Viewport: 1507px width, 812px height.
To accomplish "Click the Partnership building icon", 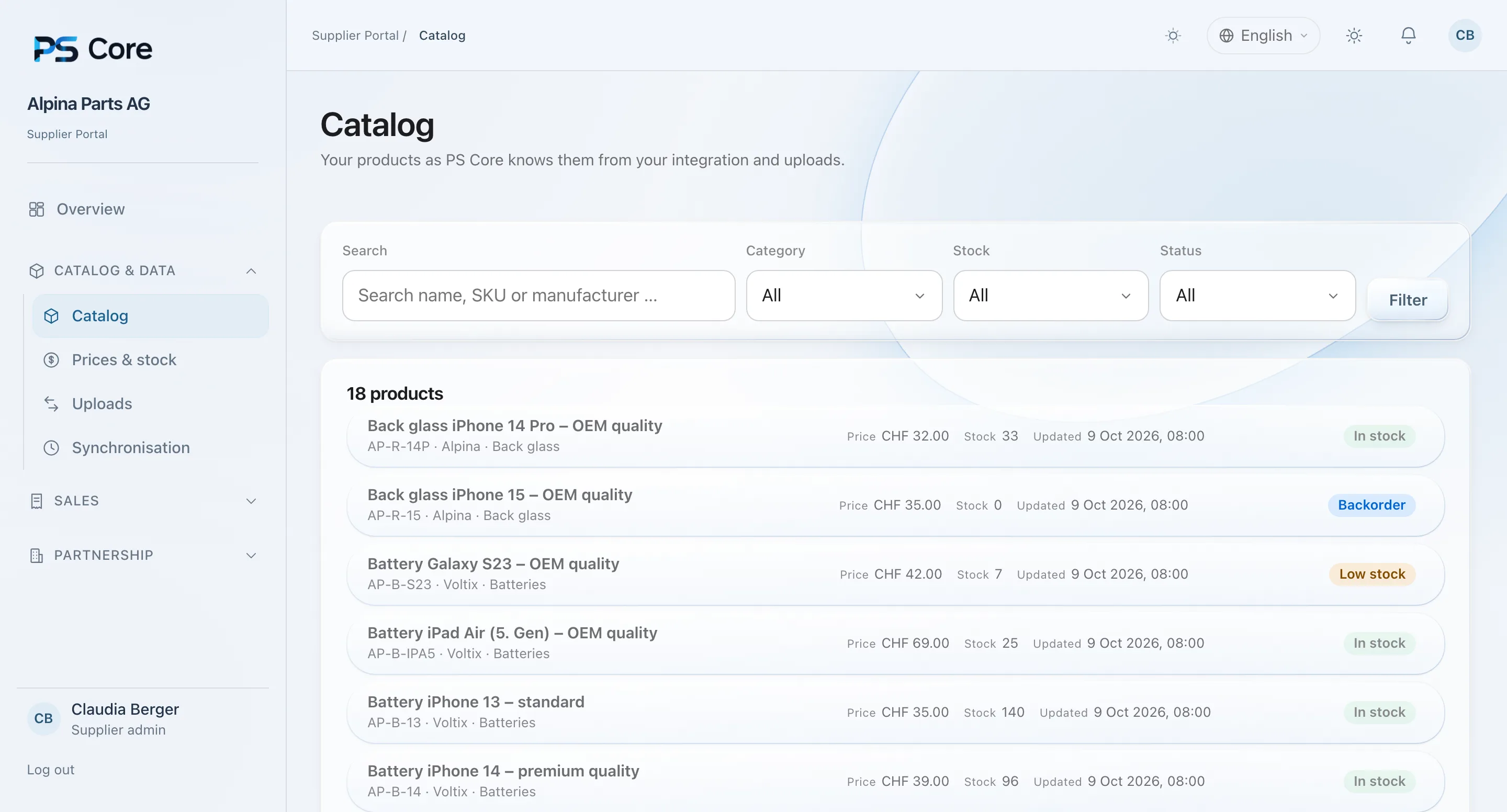I will click(36, 556).
